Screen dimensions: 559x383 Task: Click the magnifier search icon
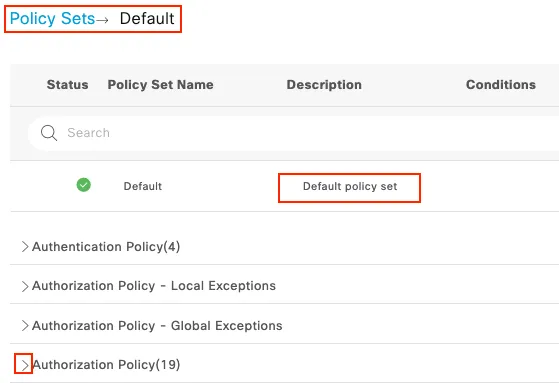pos(49,133)
